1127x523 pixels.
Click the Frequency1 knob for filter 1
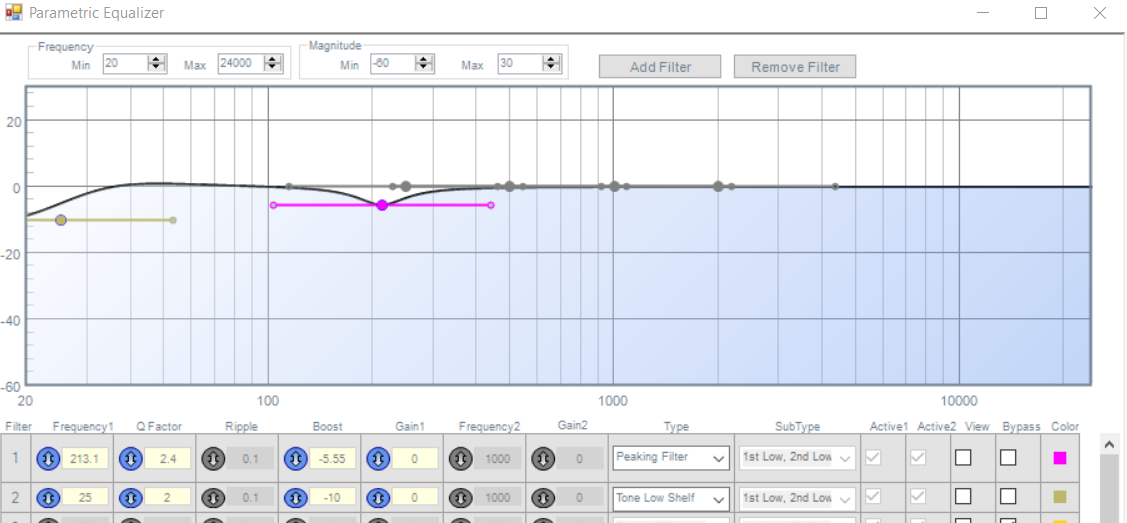pyautogui.click(x=47, y=458)
